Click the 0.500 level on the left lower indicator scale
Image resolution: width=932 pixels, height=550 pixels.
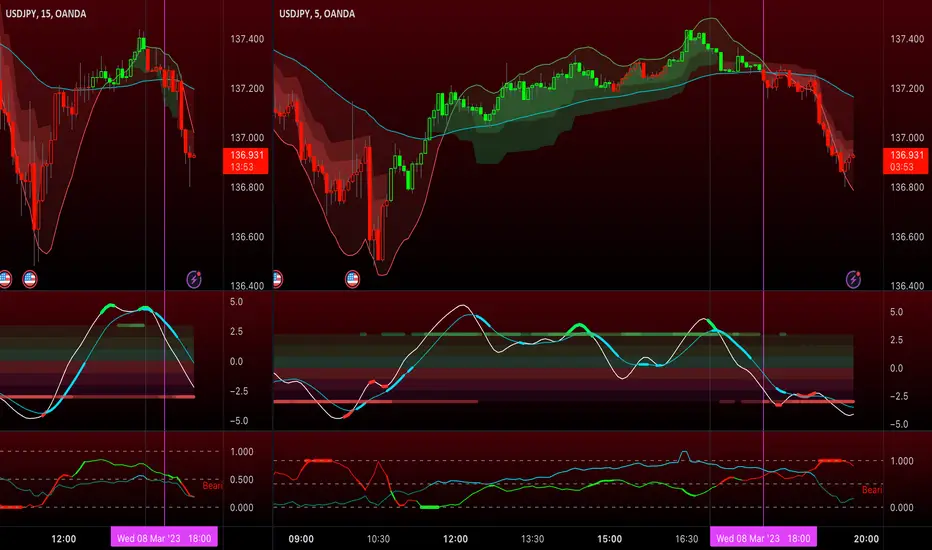coord(242,480)
